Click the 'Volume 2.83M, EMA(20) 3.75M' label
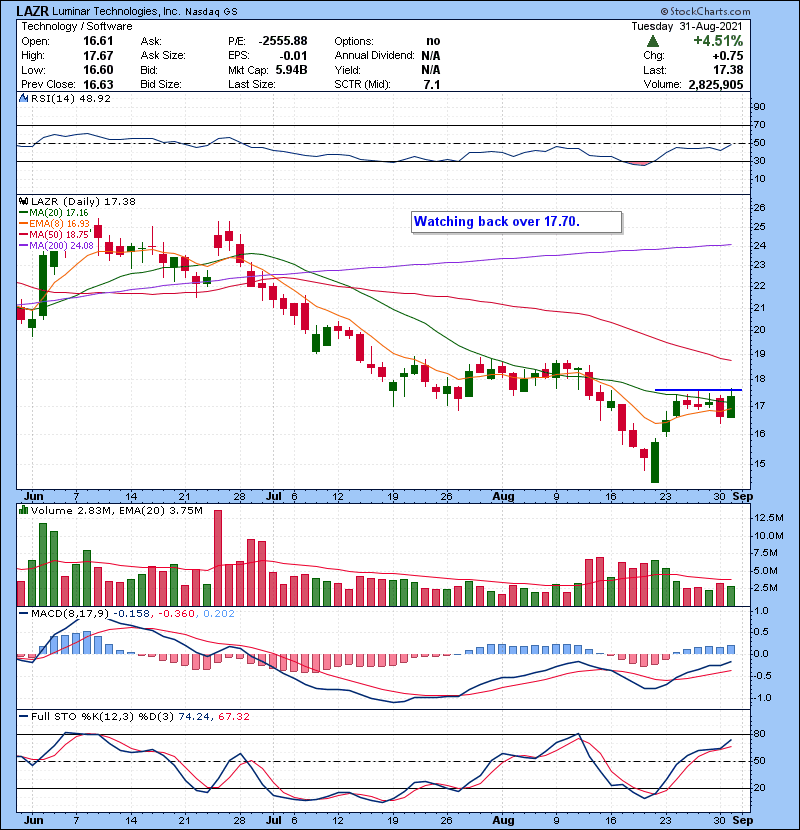Image resolution: width=800 pixels, height=830 pixels. pyautogui.click(x=116, y=510)
